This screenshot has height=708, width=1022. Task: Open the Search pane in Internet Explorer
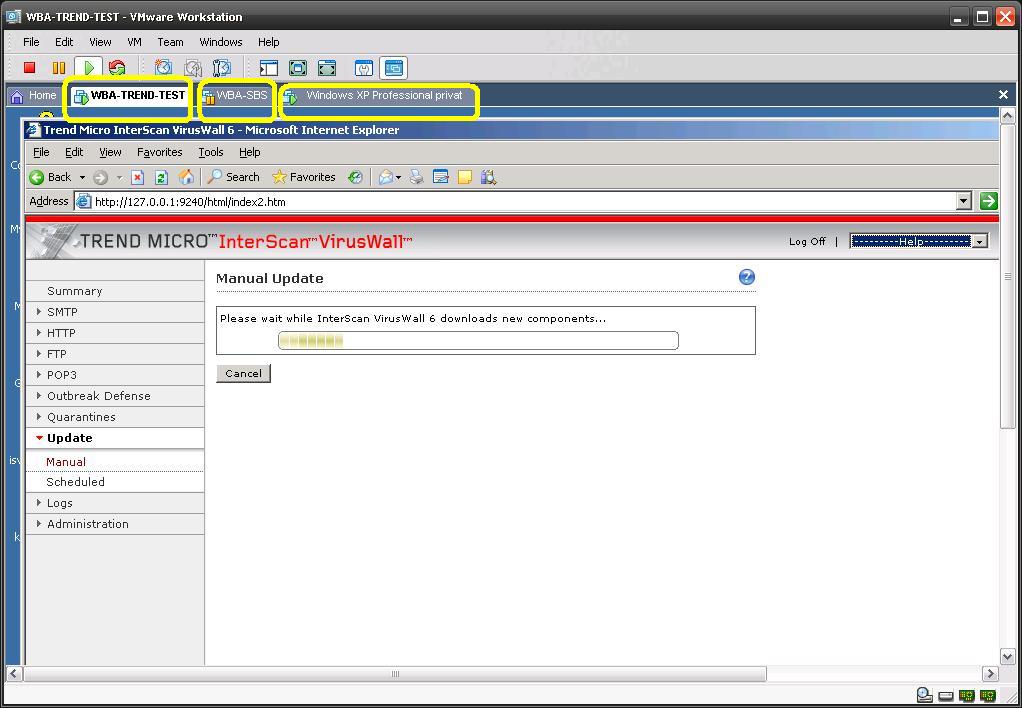233,177
